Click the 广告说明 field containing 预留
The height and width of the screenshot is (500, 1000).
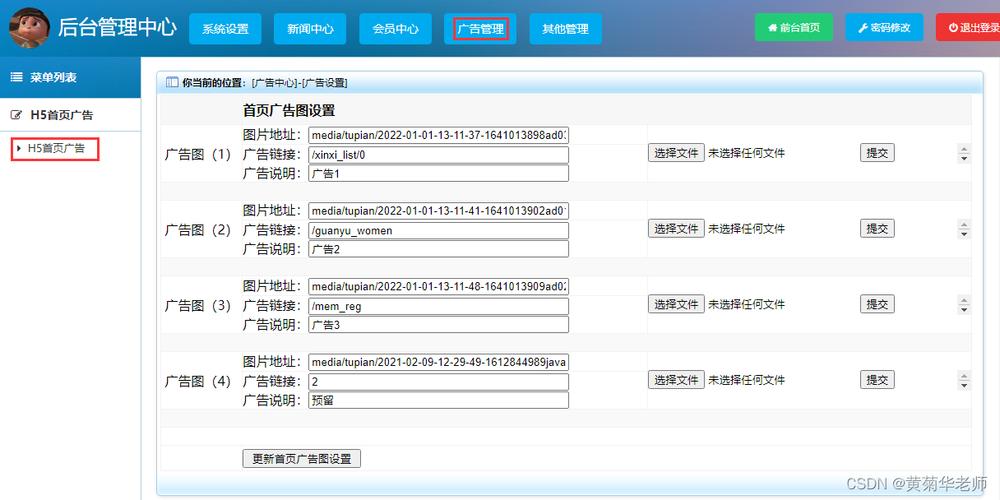pos(438,400)
